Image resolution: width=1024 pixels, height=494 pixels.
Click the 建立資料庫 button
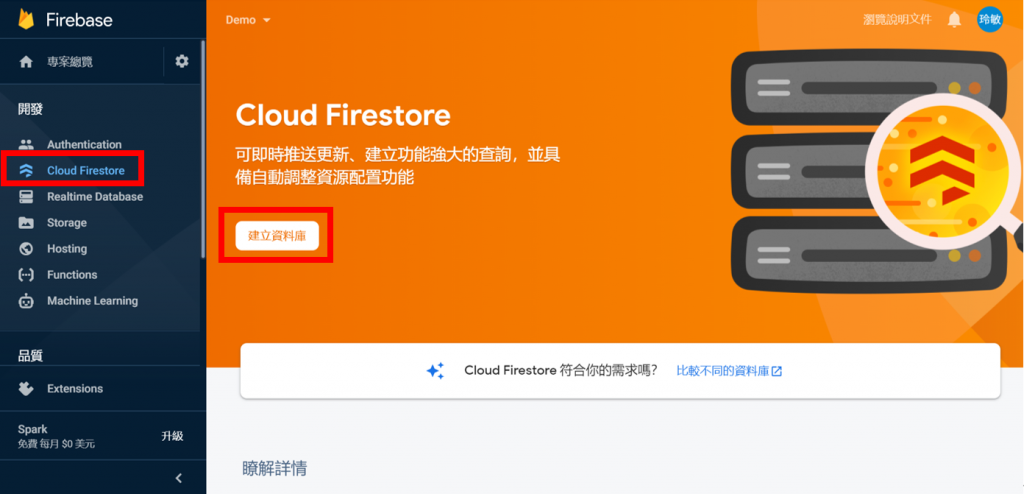[277, 236]
